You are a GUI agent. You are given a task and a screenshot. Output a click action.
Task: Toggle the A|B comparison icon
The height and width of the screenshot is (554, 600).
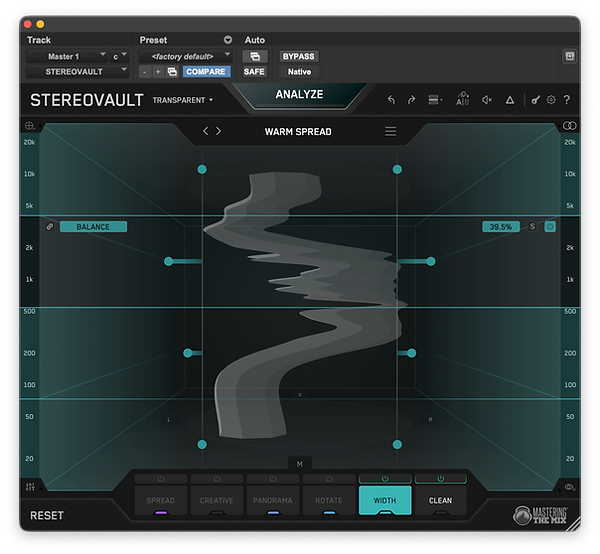[x=462, y=99]
